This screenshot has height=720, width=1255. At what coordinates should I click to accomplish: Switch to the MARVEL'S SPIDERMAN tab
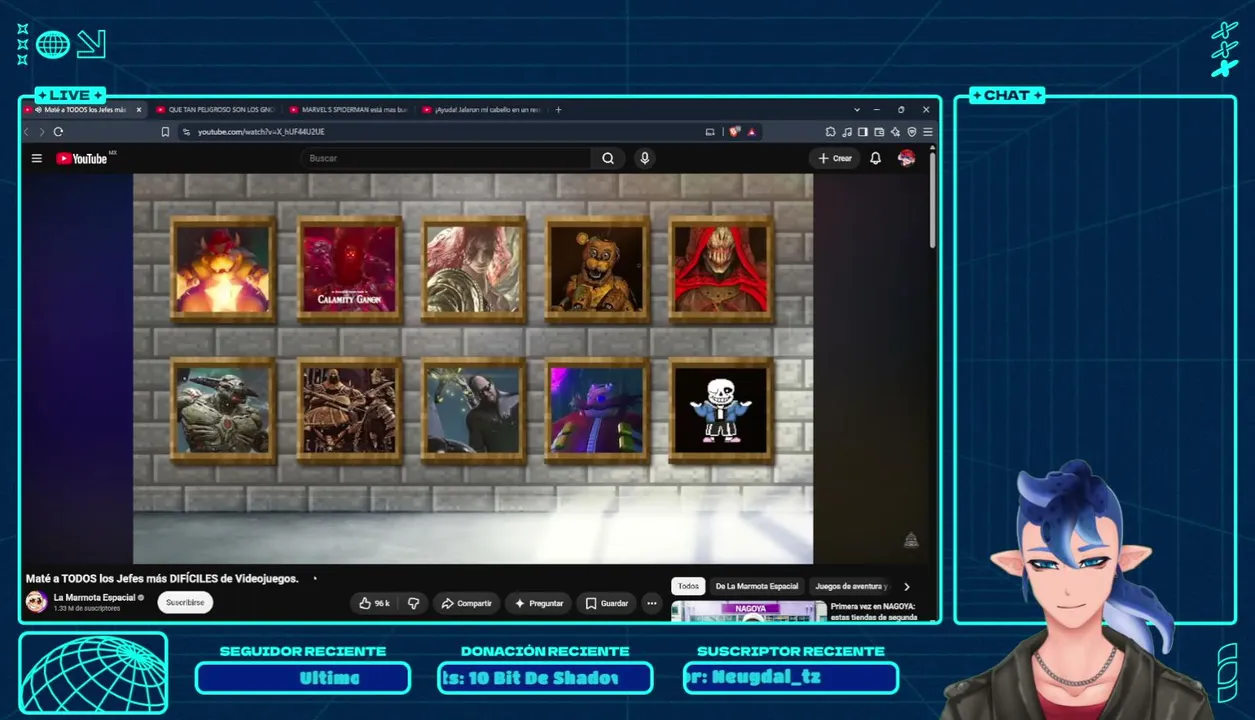pyautogui.click(x=348, y=110)
